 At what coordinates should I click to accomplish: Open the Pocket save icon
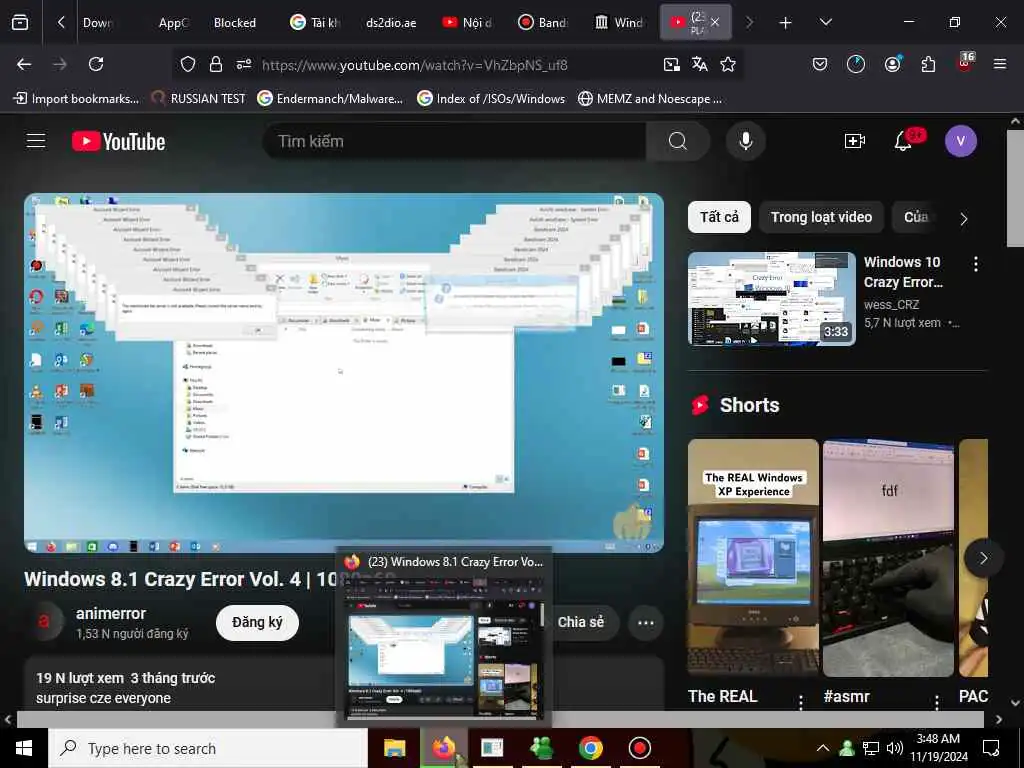(x=820, y=64)
